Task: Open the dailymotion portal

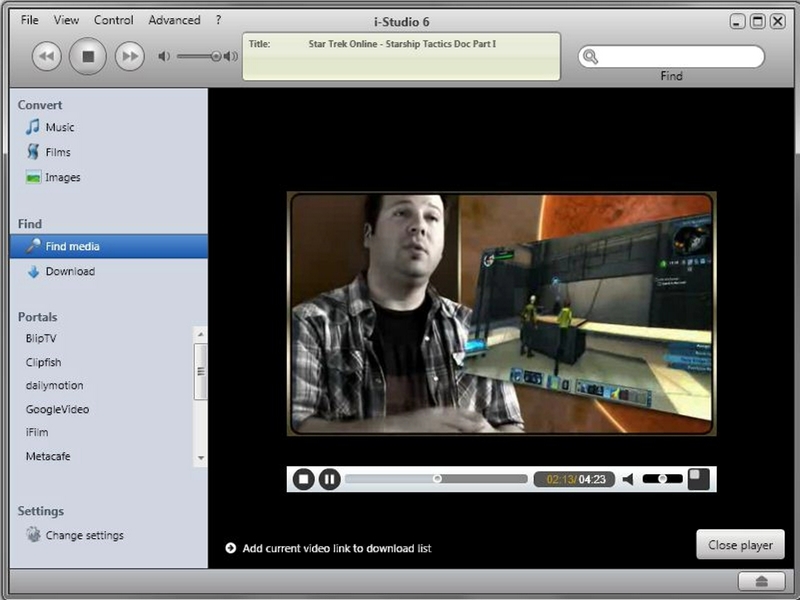Action: (x=55, y=386)
